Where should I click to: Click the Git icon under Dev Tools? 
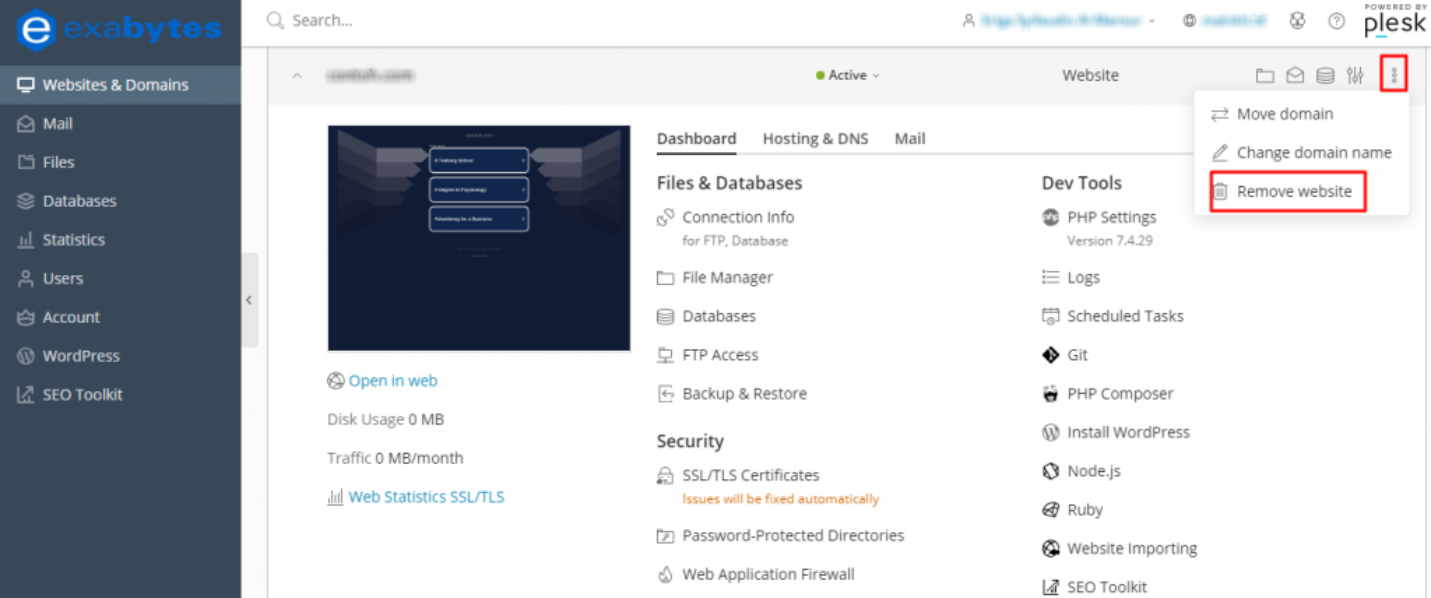tap(1050, 355)
